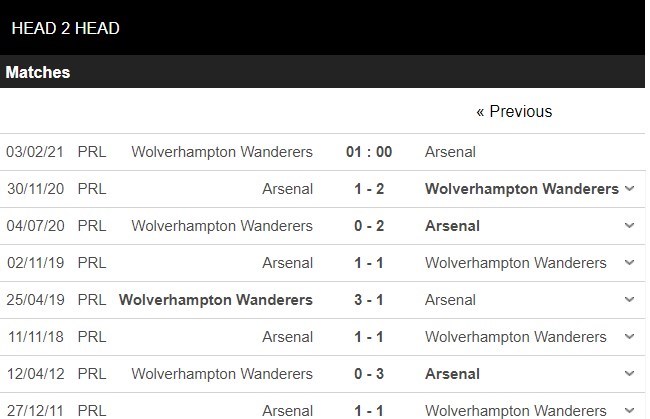The image size is (650, 419).
Task: Open the 3 - 1 result from 25/04/19
Action: (368, 300)
